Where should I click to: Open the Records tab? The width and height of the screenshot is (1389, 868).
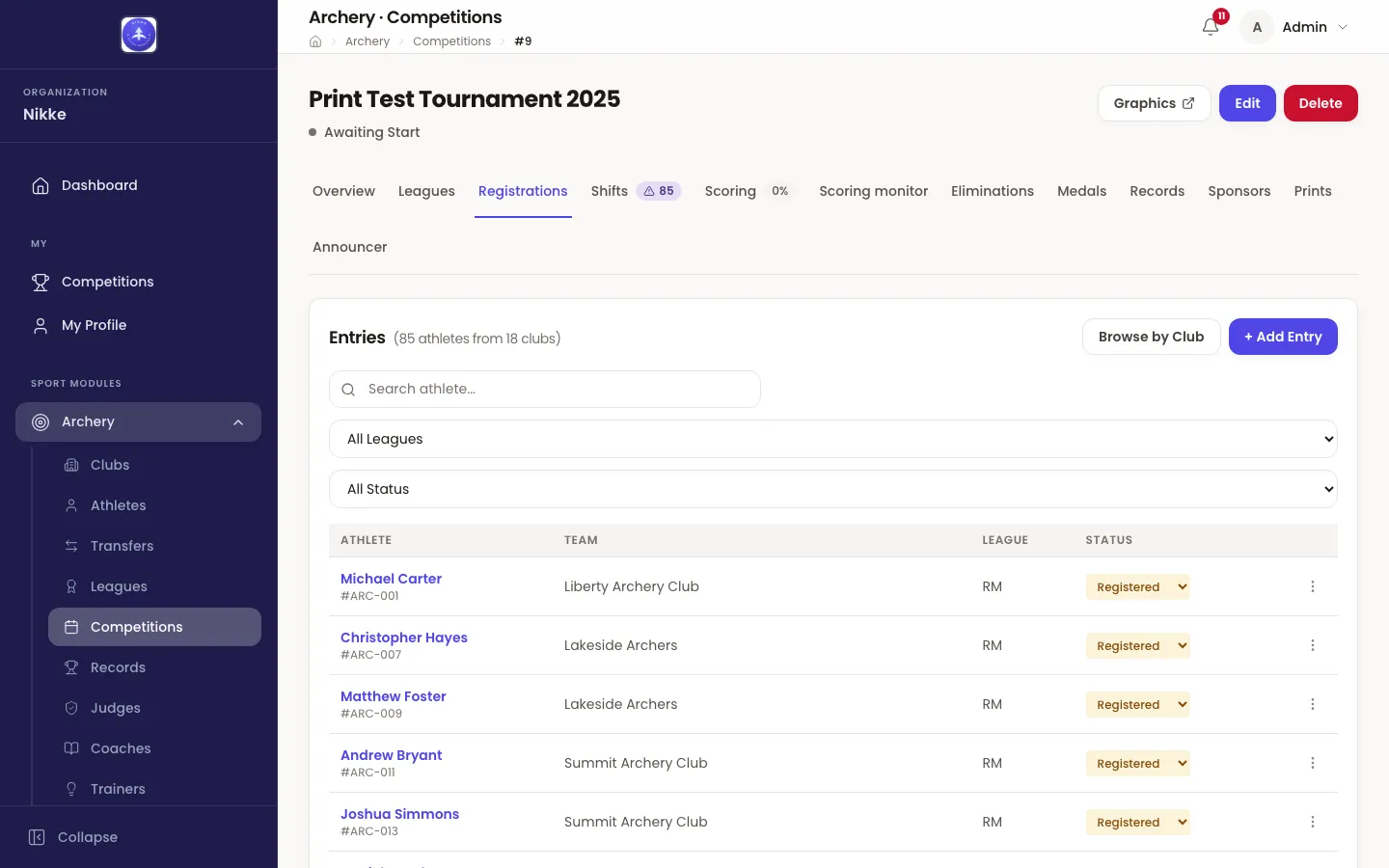pos(1157,191)
